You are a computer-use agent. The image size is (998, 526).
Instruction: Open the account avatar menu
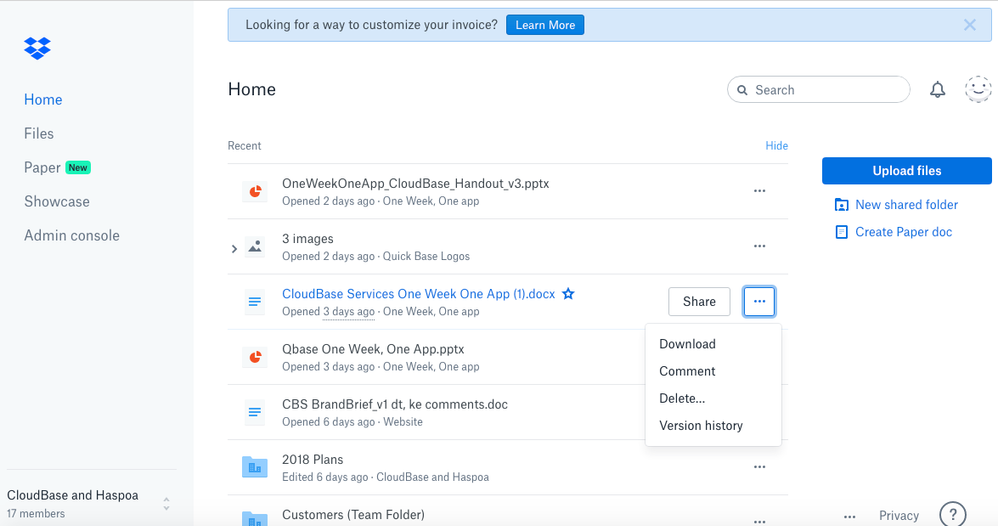[x=978, y=89]
